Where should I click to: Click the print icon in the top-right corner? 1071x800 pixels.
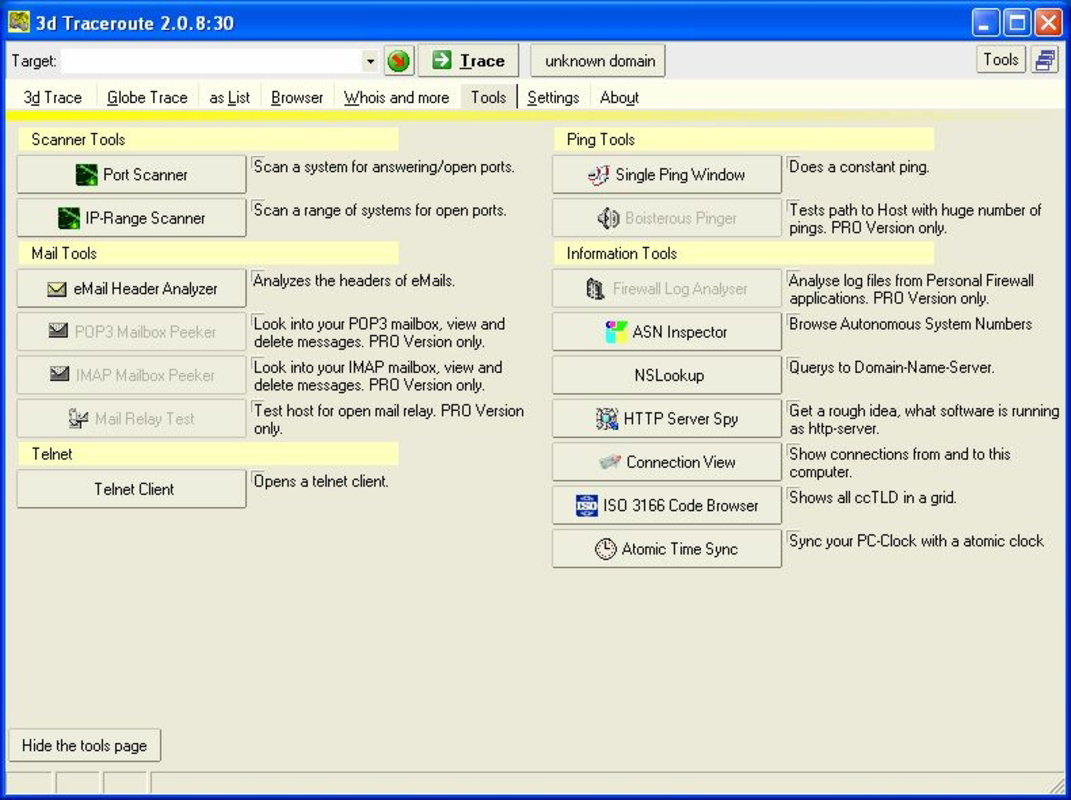tap(1046, 60)
